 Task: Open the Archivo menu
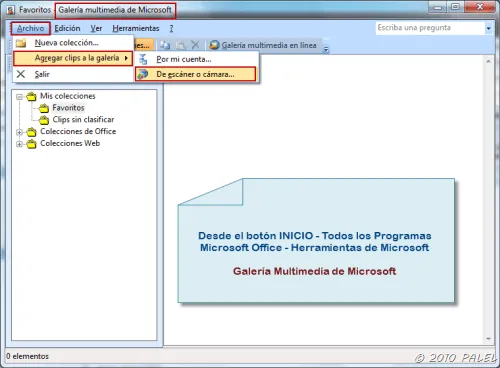tap(30, 28)
